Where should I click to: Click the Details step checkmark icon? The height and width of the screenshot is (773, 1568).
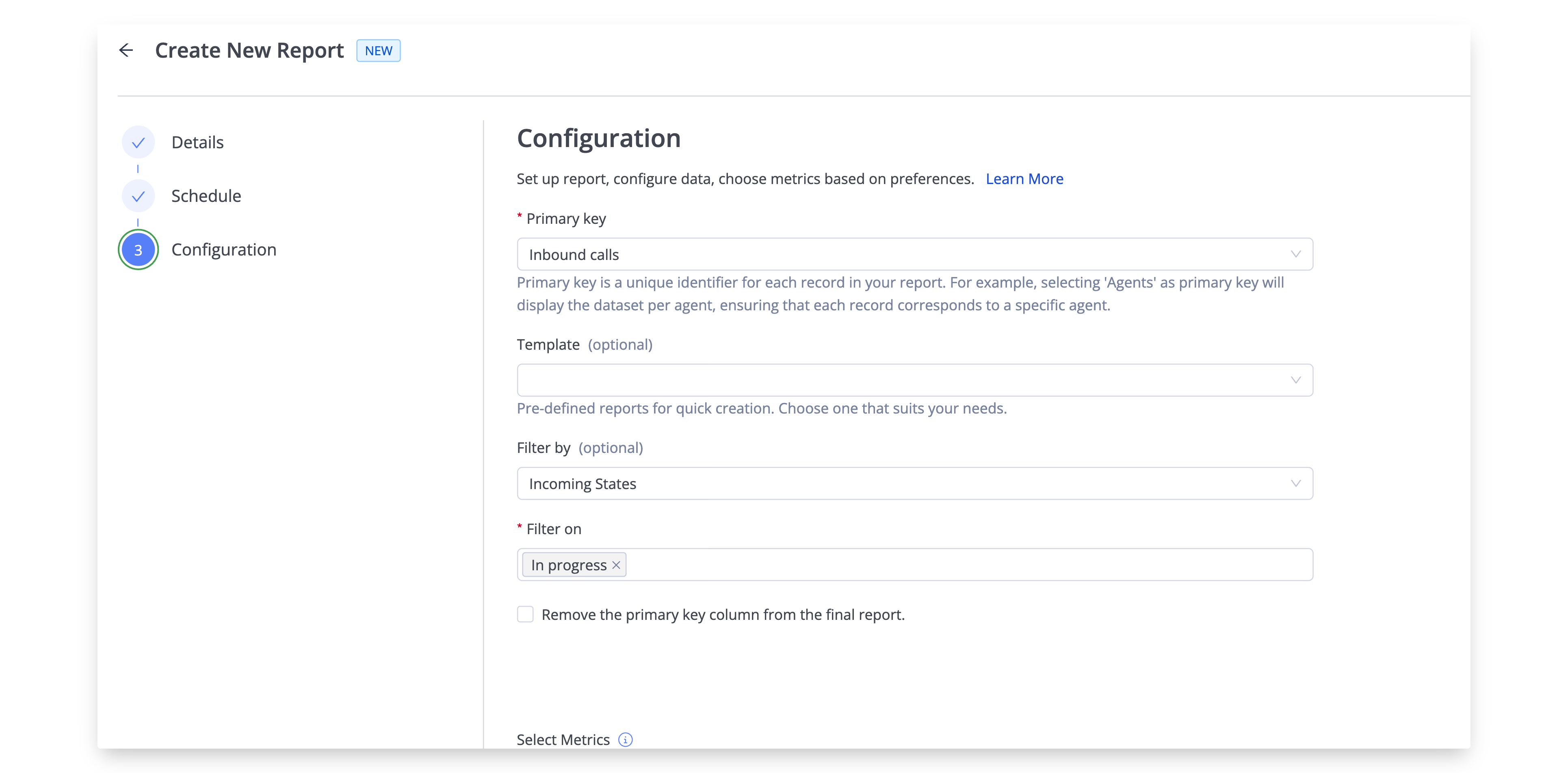click(138, 143)
